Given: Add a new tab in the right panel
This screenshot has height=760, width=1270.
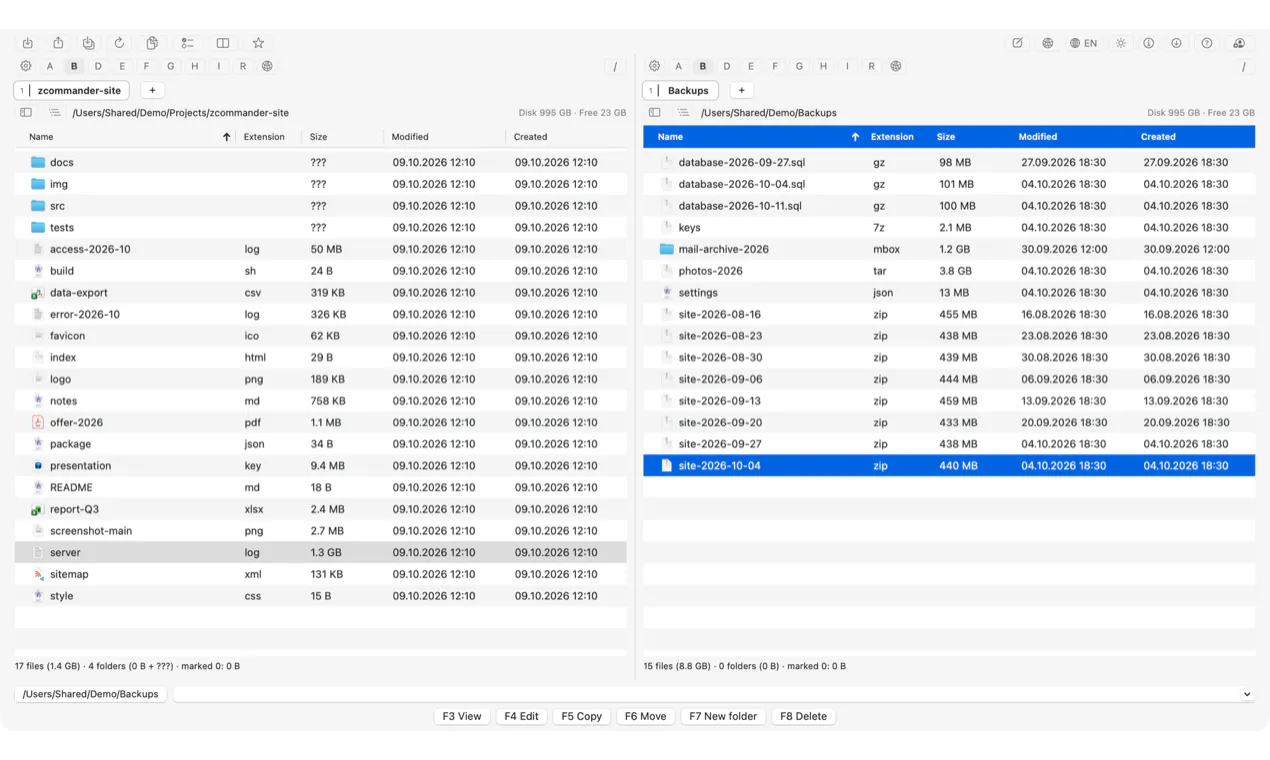Looking at the screenshot, I should tap(741, 90).
